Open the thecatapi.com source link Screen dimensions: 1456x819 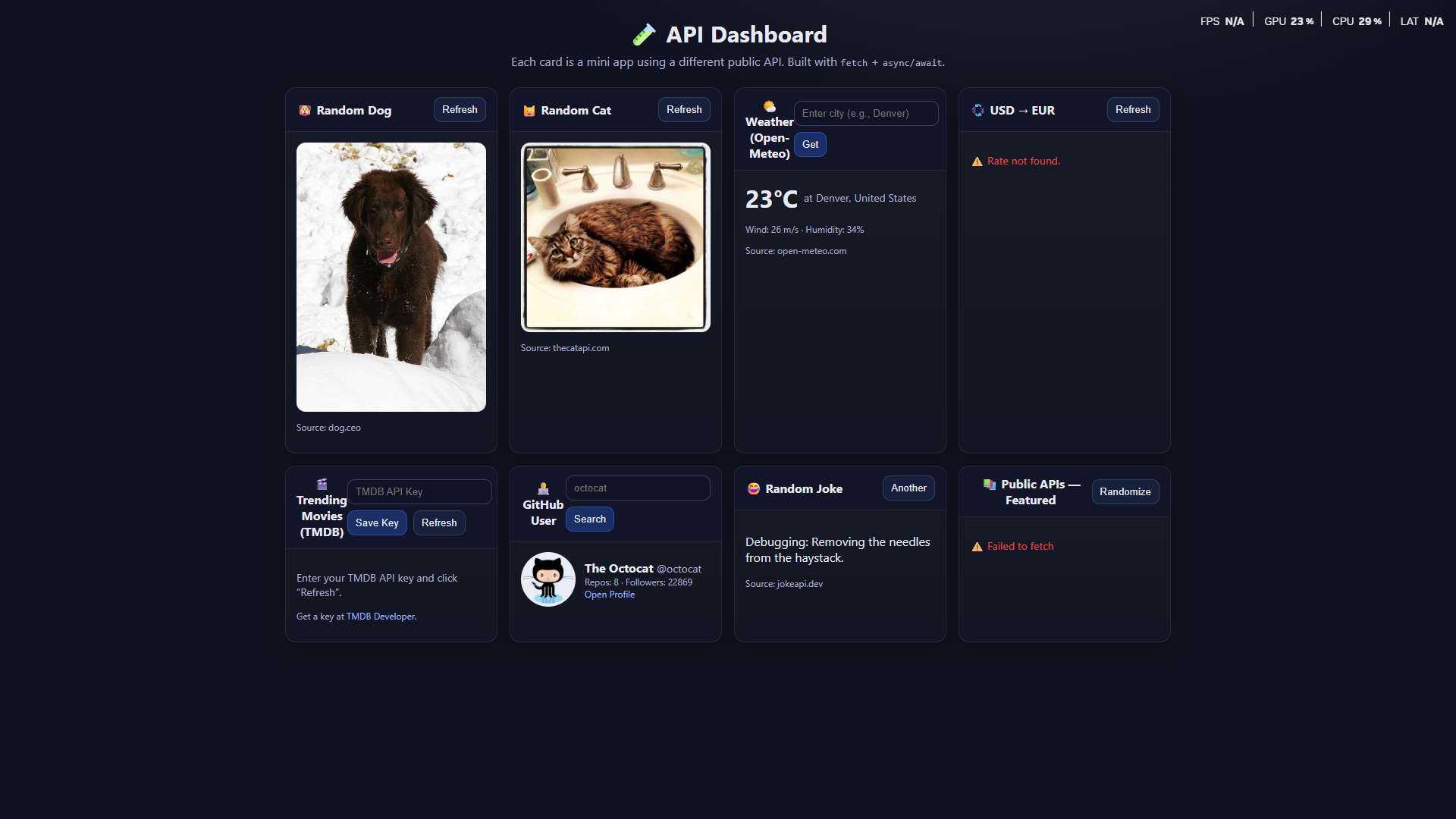point(581,348)
